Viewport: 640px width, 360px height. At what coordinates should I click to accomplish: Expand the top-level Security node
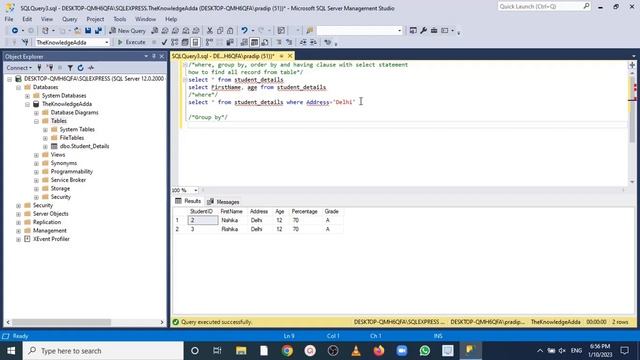18,206
